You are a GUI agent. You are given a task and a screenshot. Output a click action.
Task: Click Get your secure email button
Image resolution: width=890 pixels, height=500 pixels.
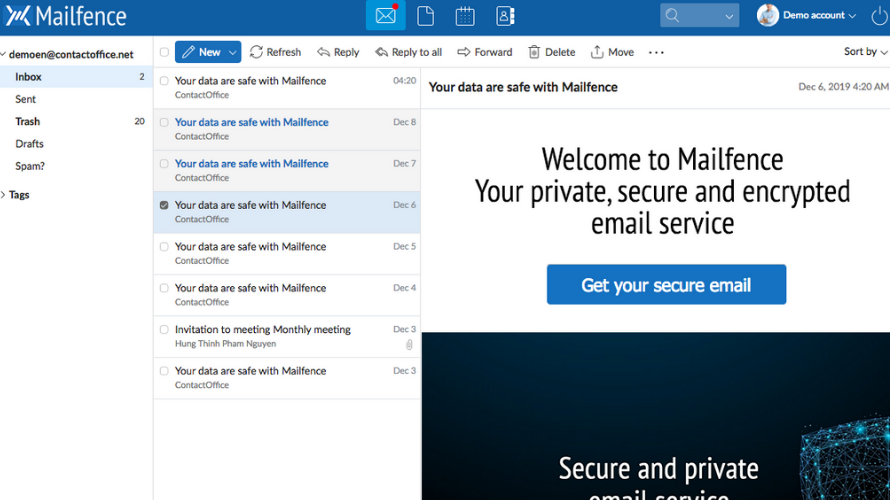[x=666, y=284]
